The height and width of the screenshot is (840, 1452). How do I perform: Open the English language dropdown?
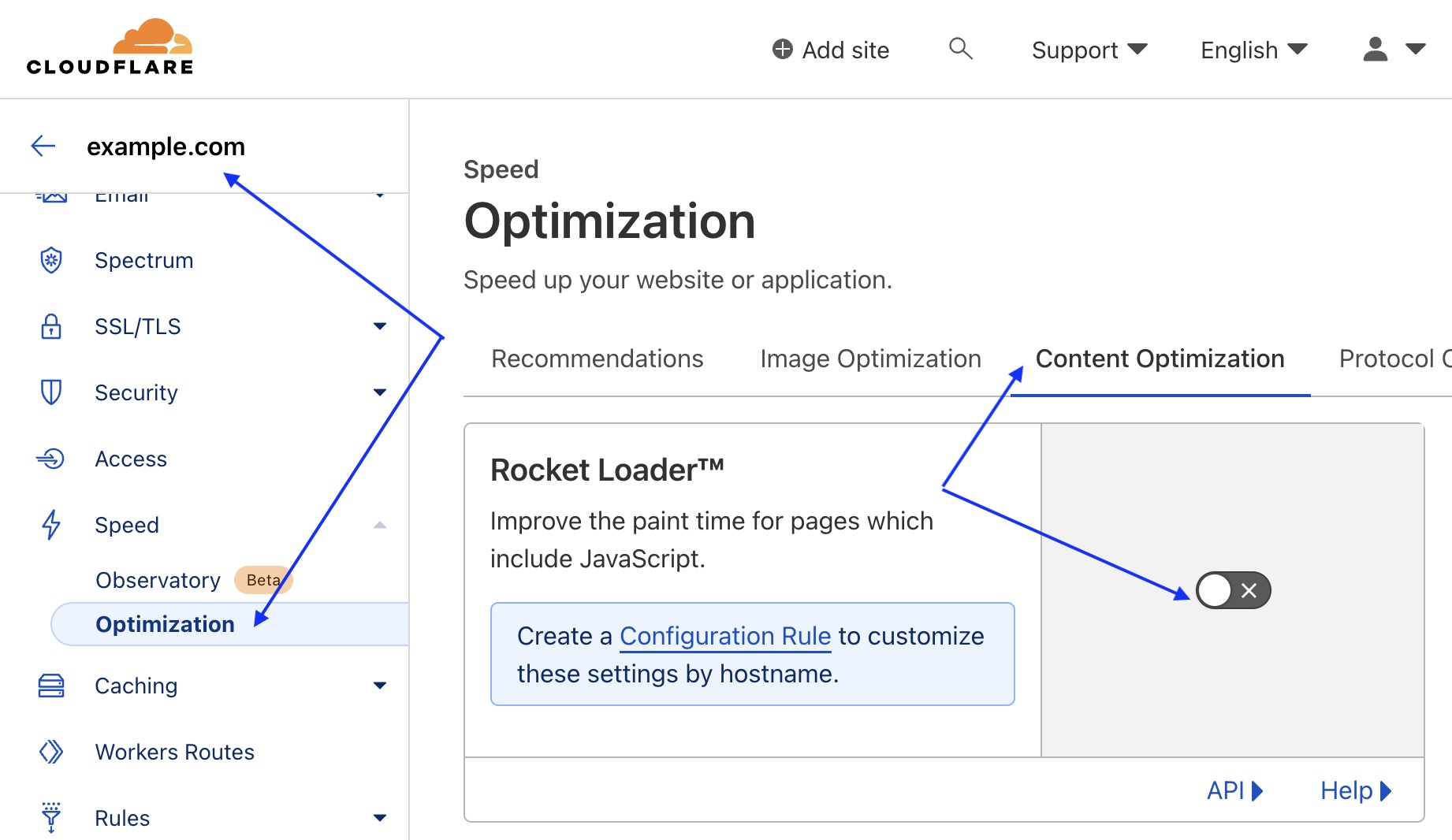(1253, 49)
